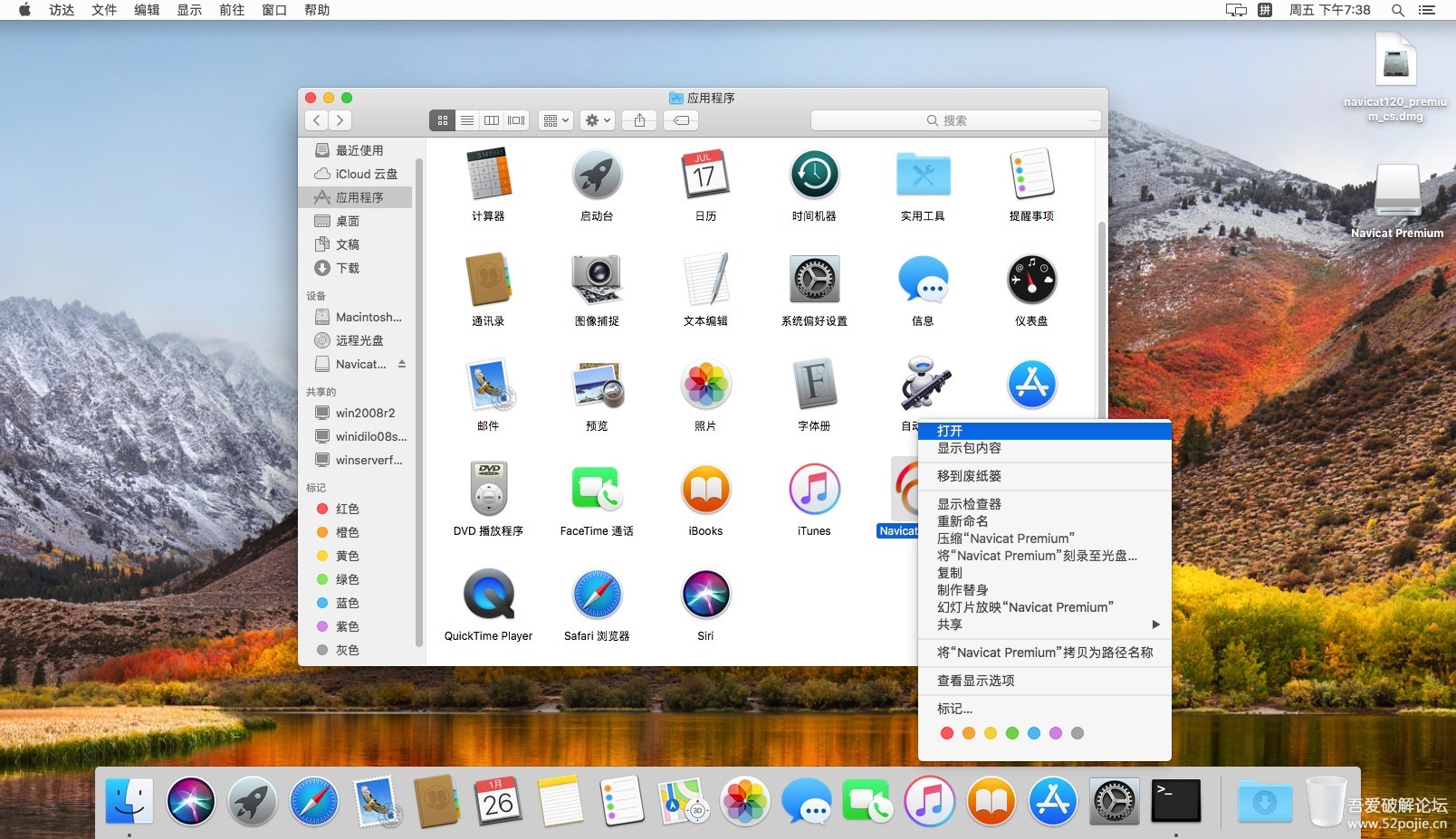Filter by the 蓝色 tag in sidebar
The width and height of the screenshot is (1456, 839).
point(356,603)
